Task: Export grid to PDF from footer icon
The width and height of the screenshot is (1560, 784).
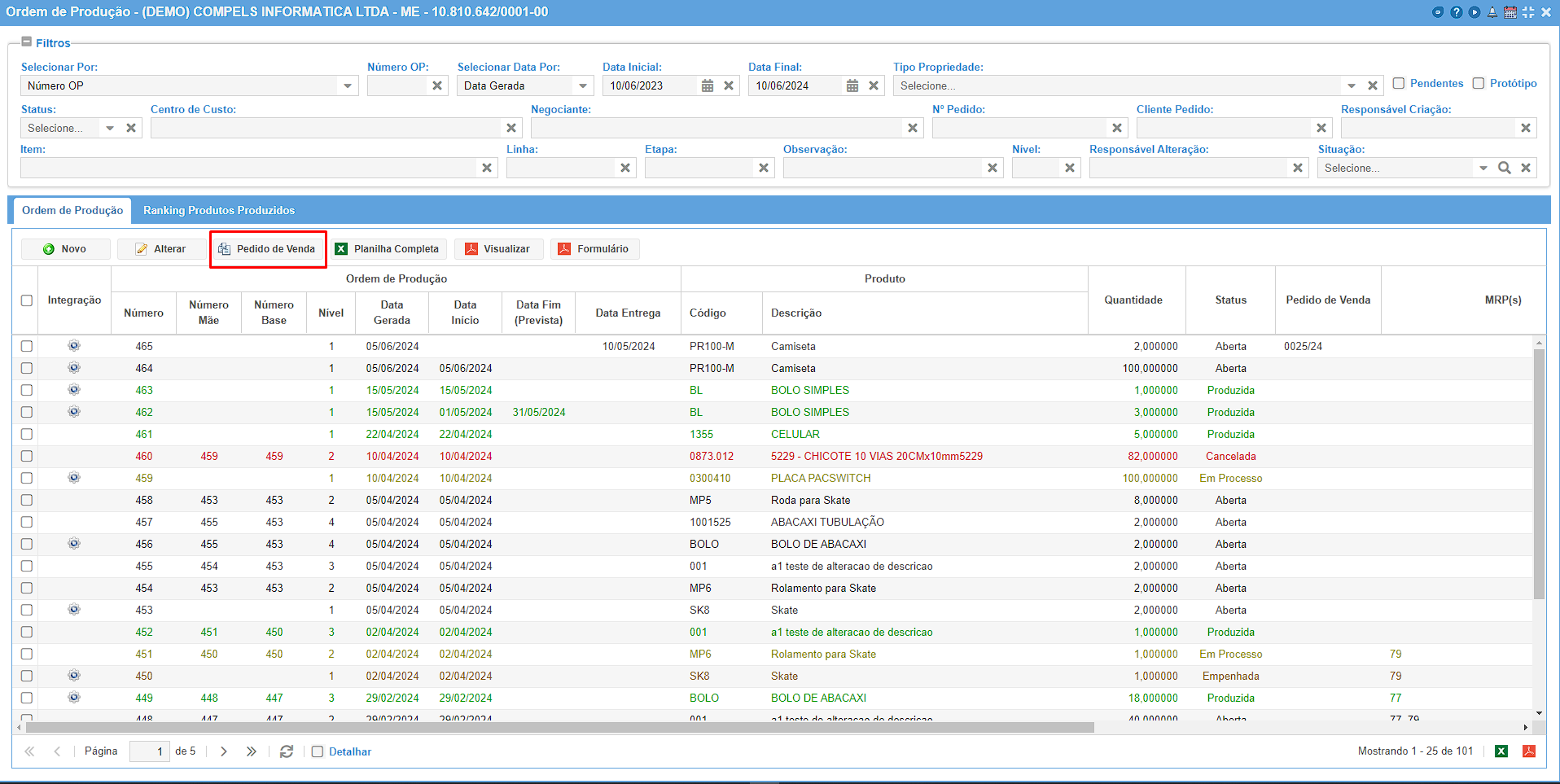Action: [1529, 751]
